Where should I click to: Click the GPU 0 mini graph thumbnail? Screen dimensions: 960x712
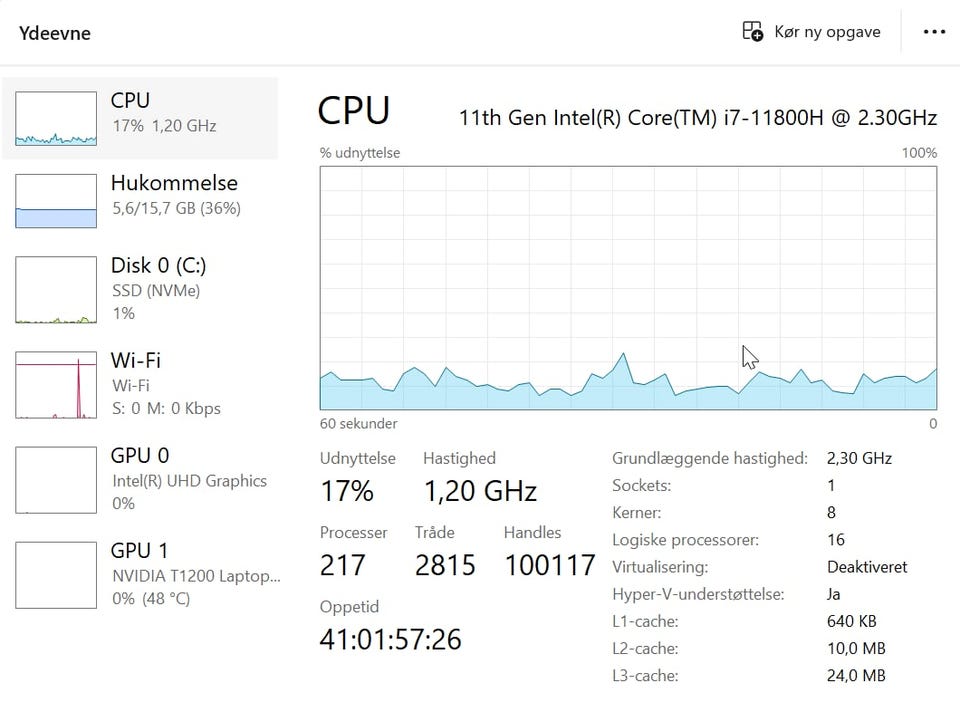(56, 479)
